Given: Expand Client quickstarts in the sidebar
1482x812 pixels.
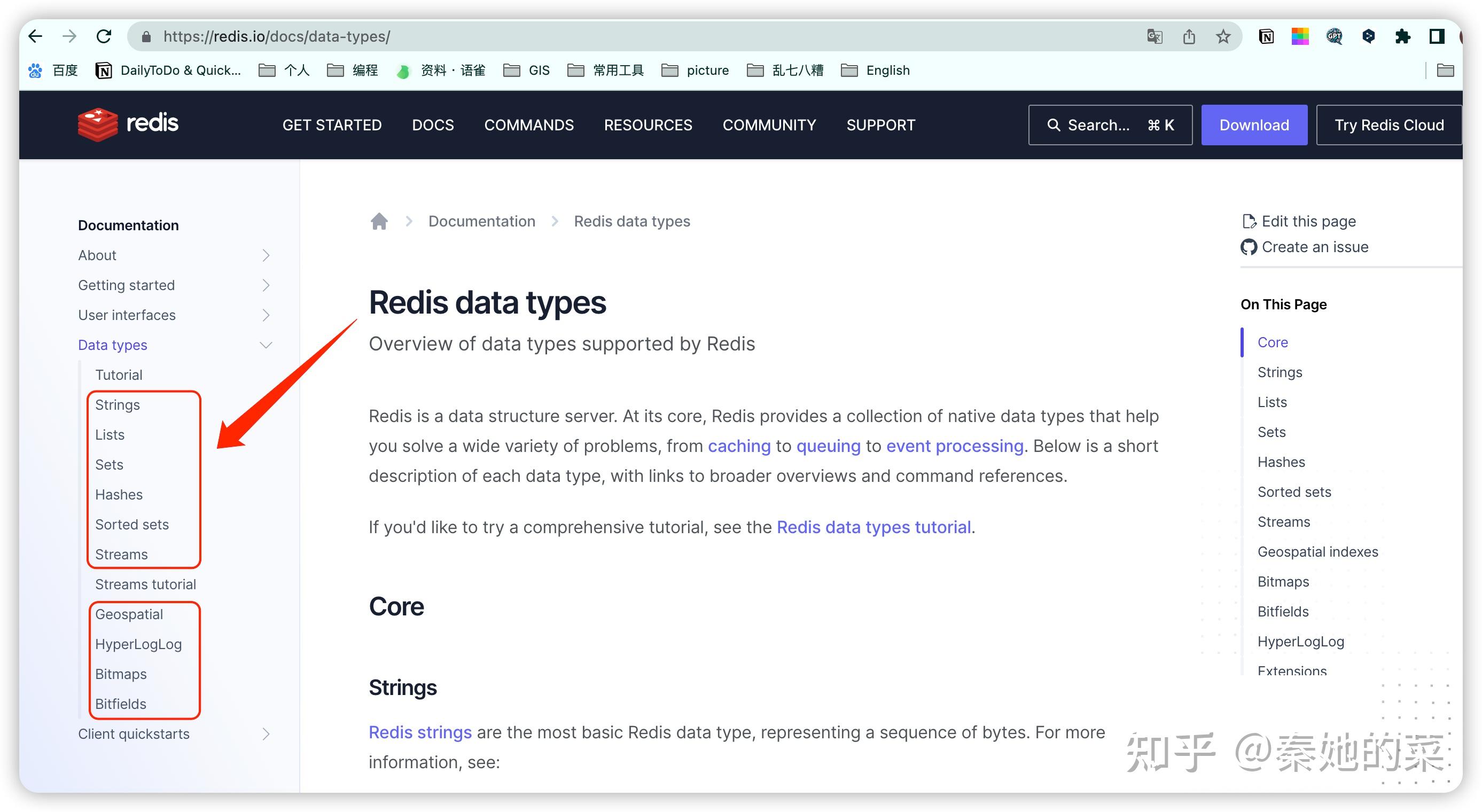Looking at the screenshot, I should pos(265,734).
